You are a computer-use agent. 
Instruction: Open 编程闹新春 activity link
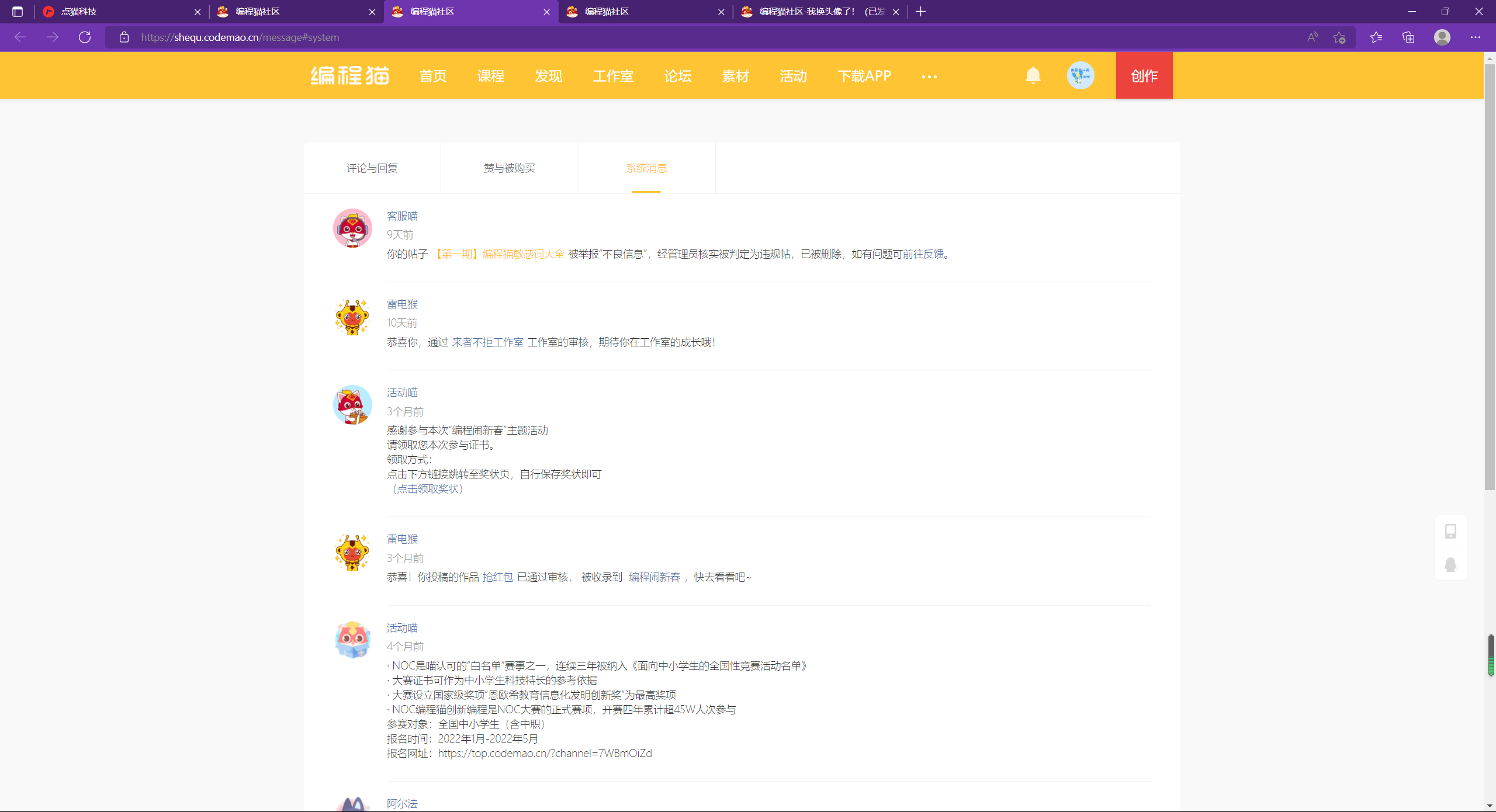click(654, 577)
